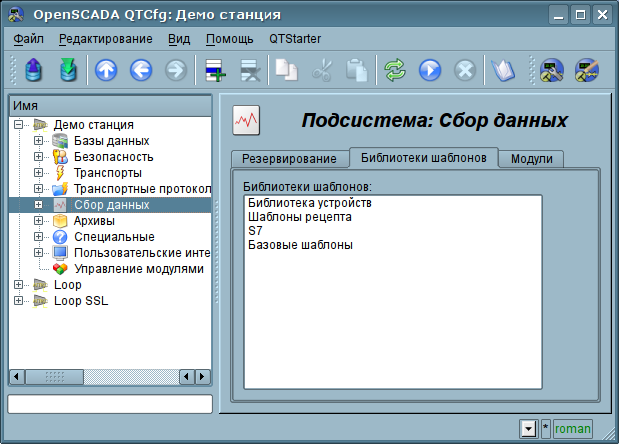
Task: Open the status bar dropdown arrow
Action: pos(529,429)
